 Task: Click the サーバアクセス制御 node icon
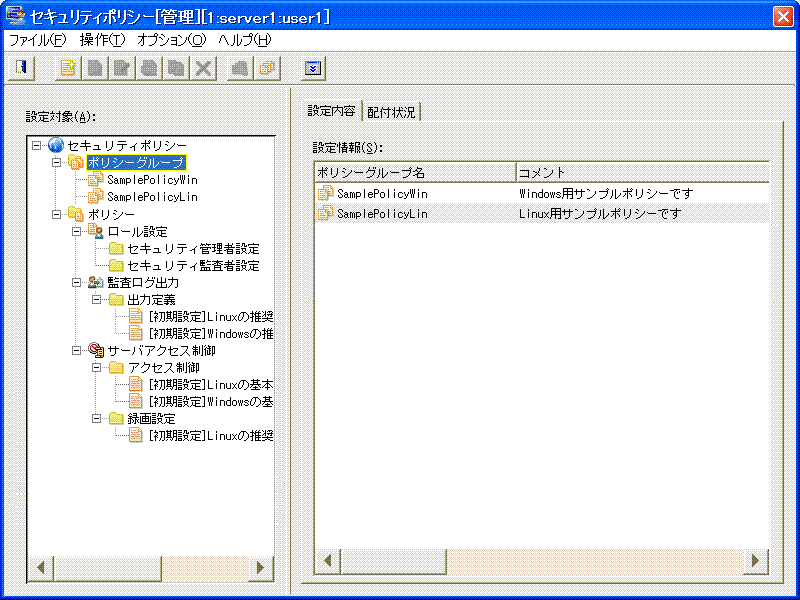96,351
